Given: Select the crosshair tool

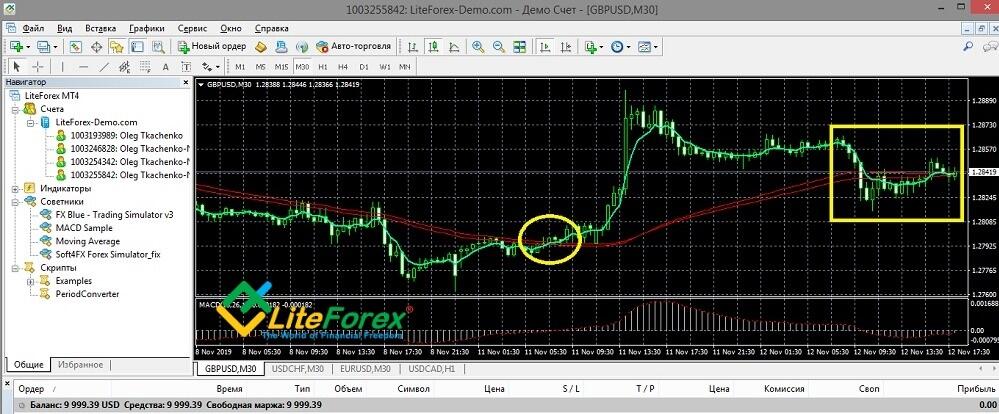Looking at the screenshot, I should click(x=38, y=66).
